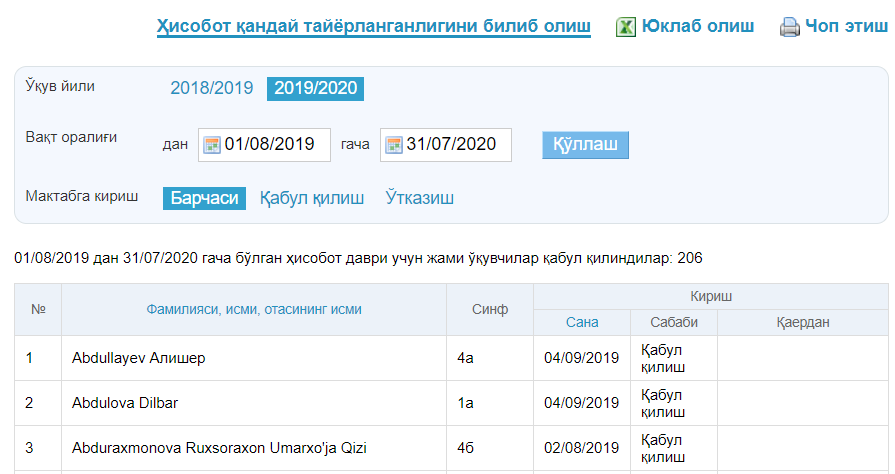
Task: Select the 2019/2020 school year
Action: tap(315, 88)
